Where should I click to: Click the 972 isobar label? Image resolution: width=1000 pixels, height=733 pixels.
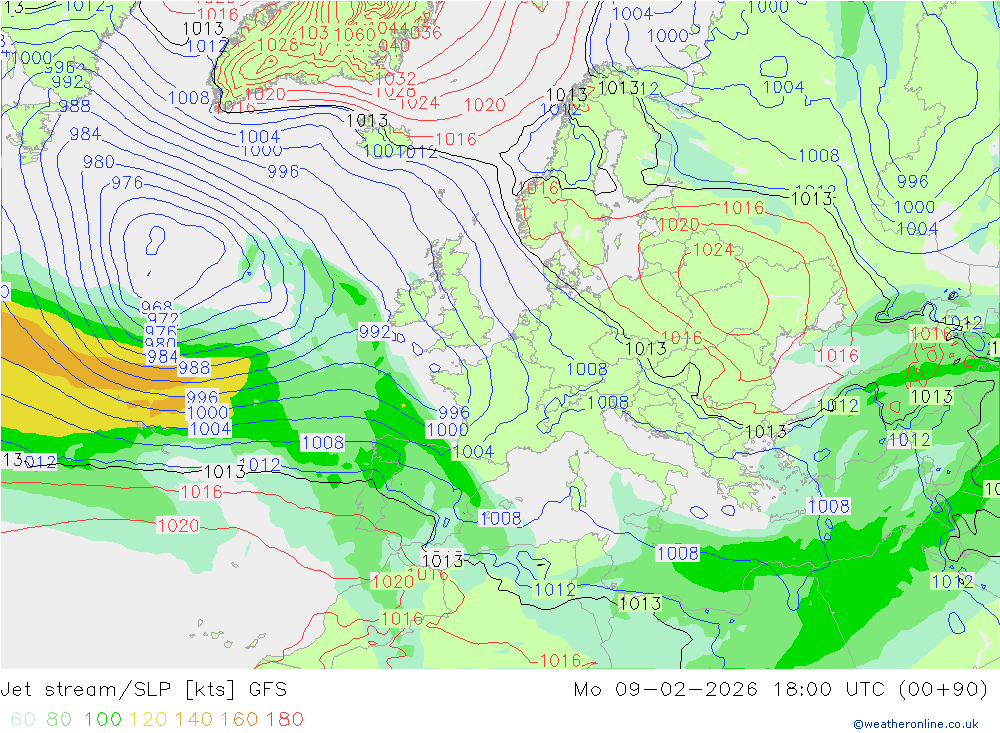tap(163, 318)
